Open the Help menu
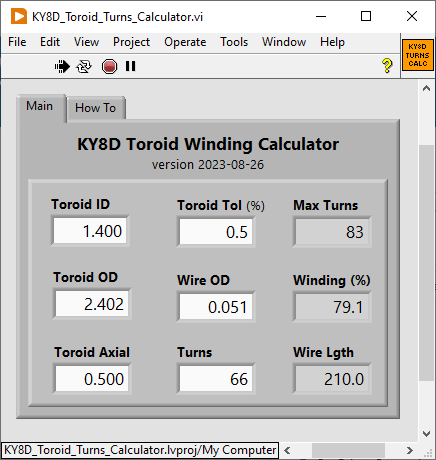The width and height of the screenshot is (436, 460). coord(332,42)
